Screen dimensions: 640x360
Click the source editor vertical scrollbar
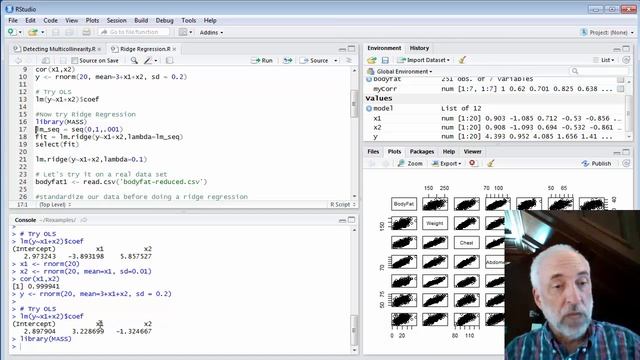[x=354, y=133]
